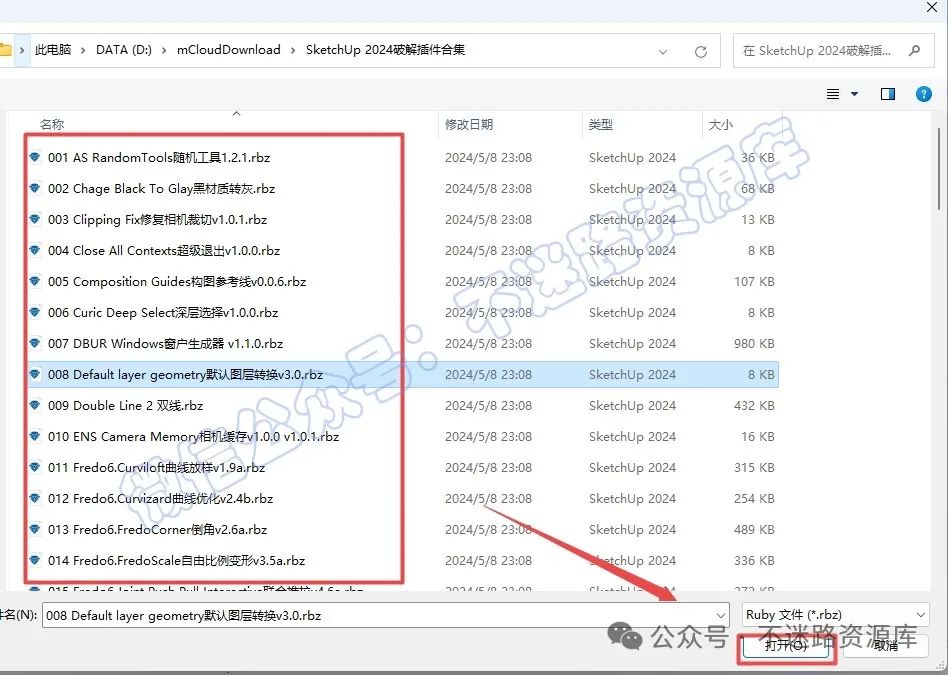948x675 pixels.
Task: Click the 432 KB size cell
Action: [x=754, y=405]
